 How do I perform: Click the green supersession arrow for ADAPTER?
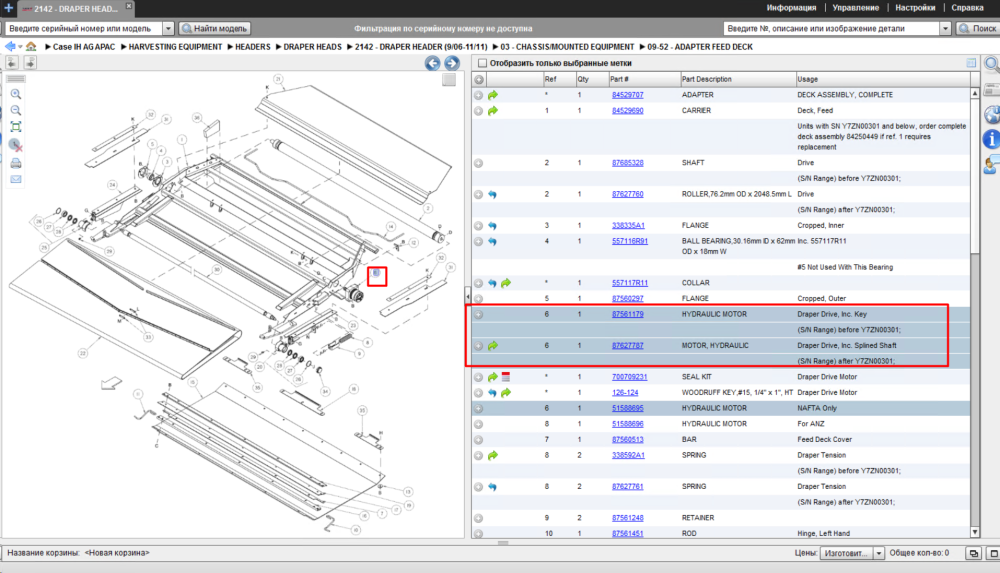click(493, 95)
